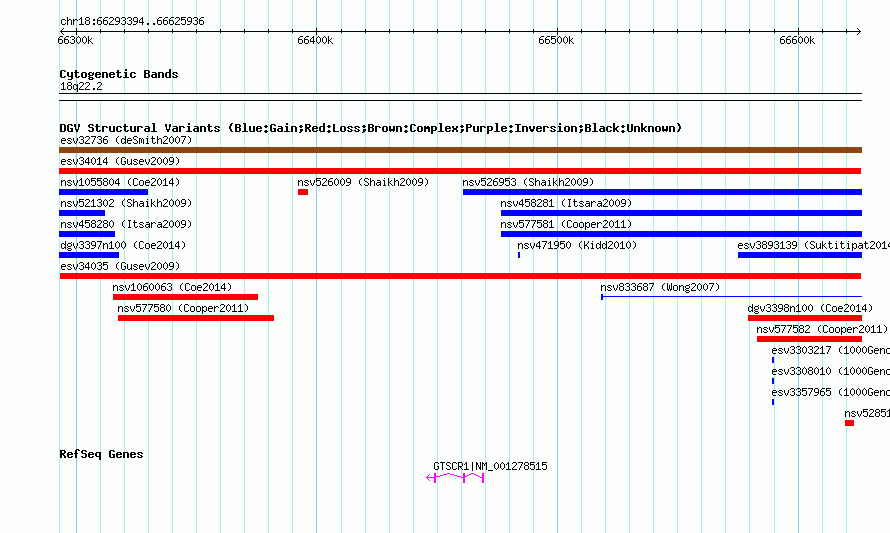Select the 18q22.2 band label
This screenshot has height=533, width=890.
click(81, 86)
